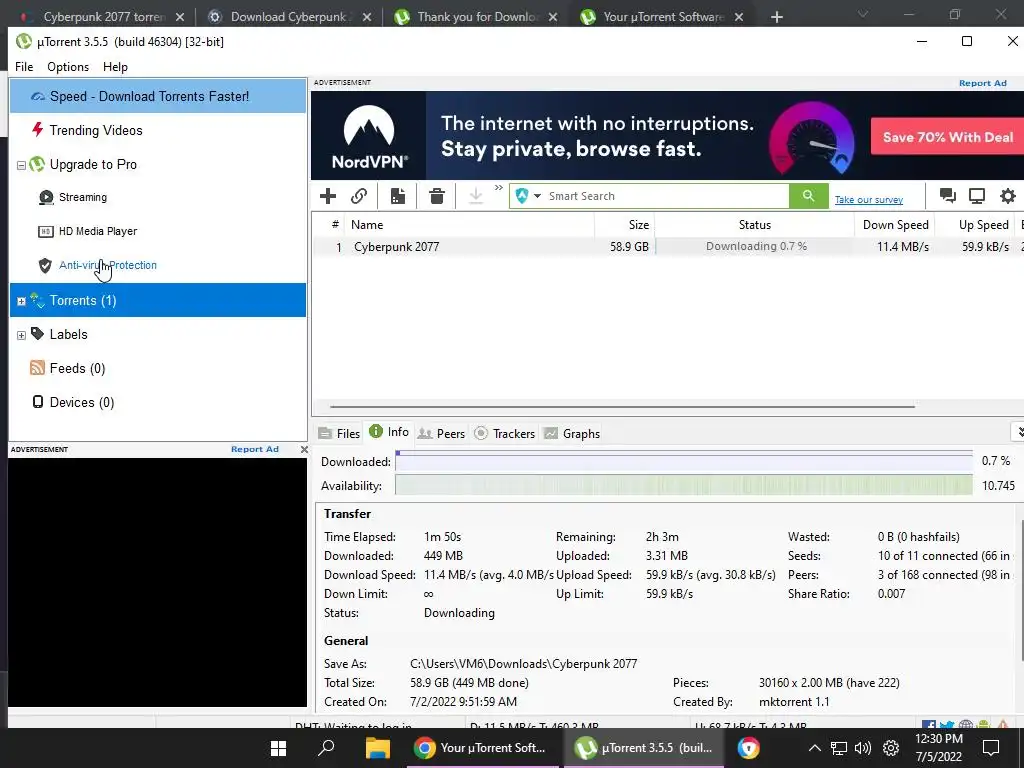Viewport: 1024px width, 768px height.
Task: Sort torrents by Status column header
Action: (755, 225)
